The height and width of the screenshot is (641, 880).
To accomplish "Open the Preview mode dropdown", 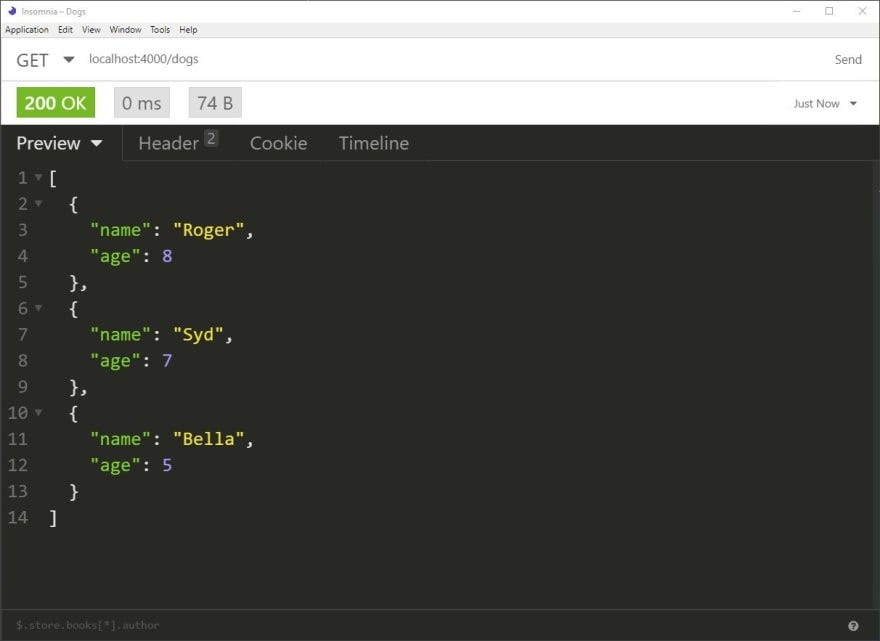I will tap(59, 143).
